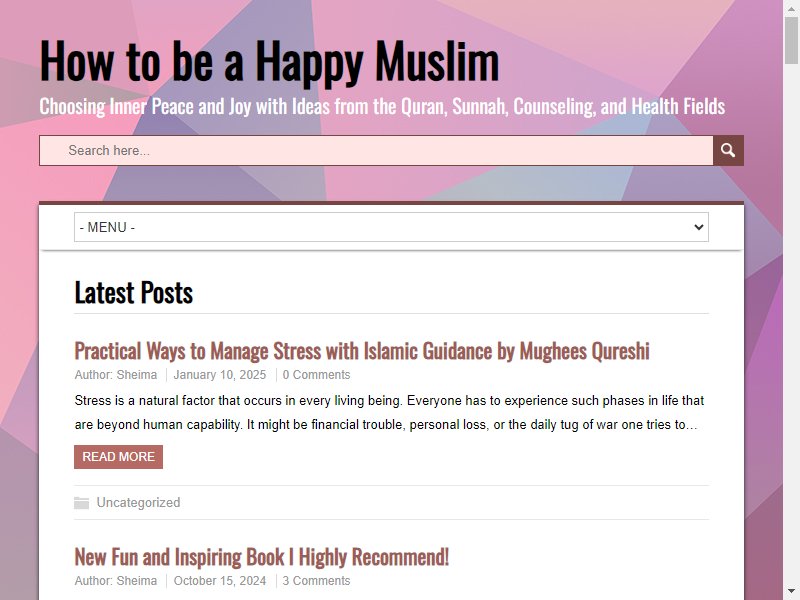Click the stress post excerpt text

pyautogui.click(x=389, y=412)
